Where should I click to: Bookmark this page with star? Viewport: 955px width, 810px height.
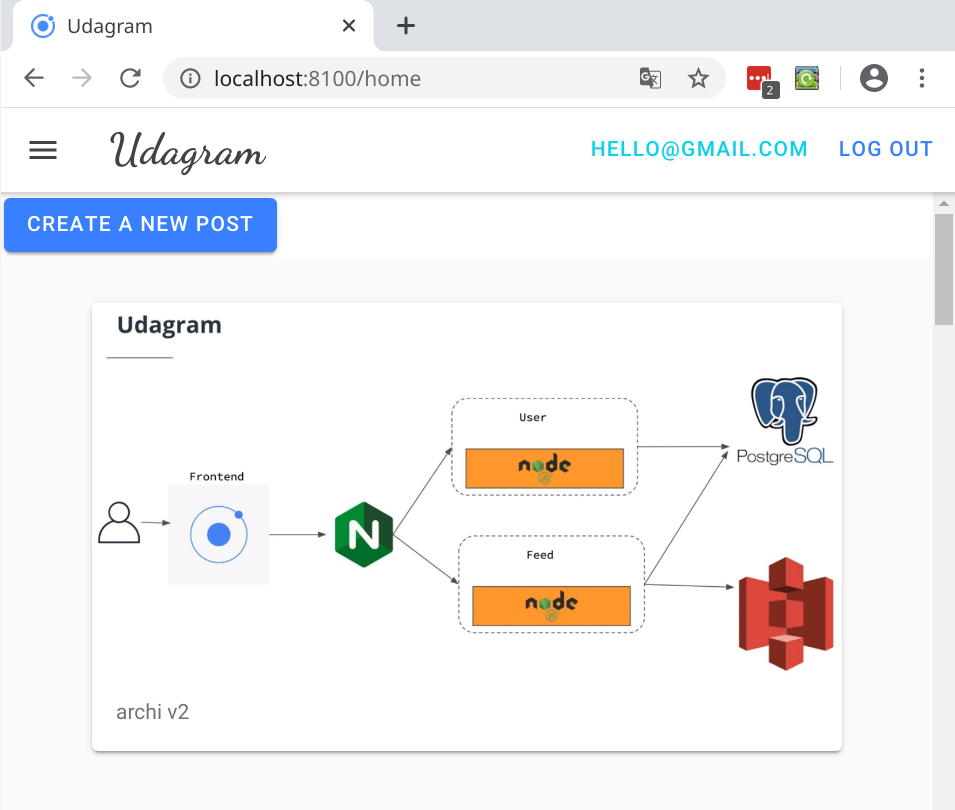click(698, 78)
